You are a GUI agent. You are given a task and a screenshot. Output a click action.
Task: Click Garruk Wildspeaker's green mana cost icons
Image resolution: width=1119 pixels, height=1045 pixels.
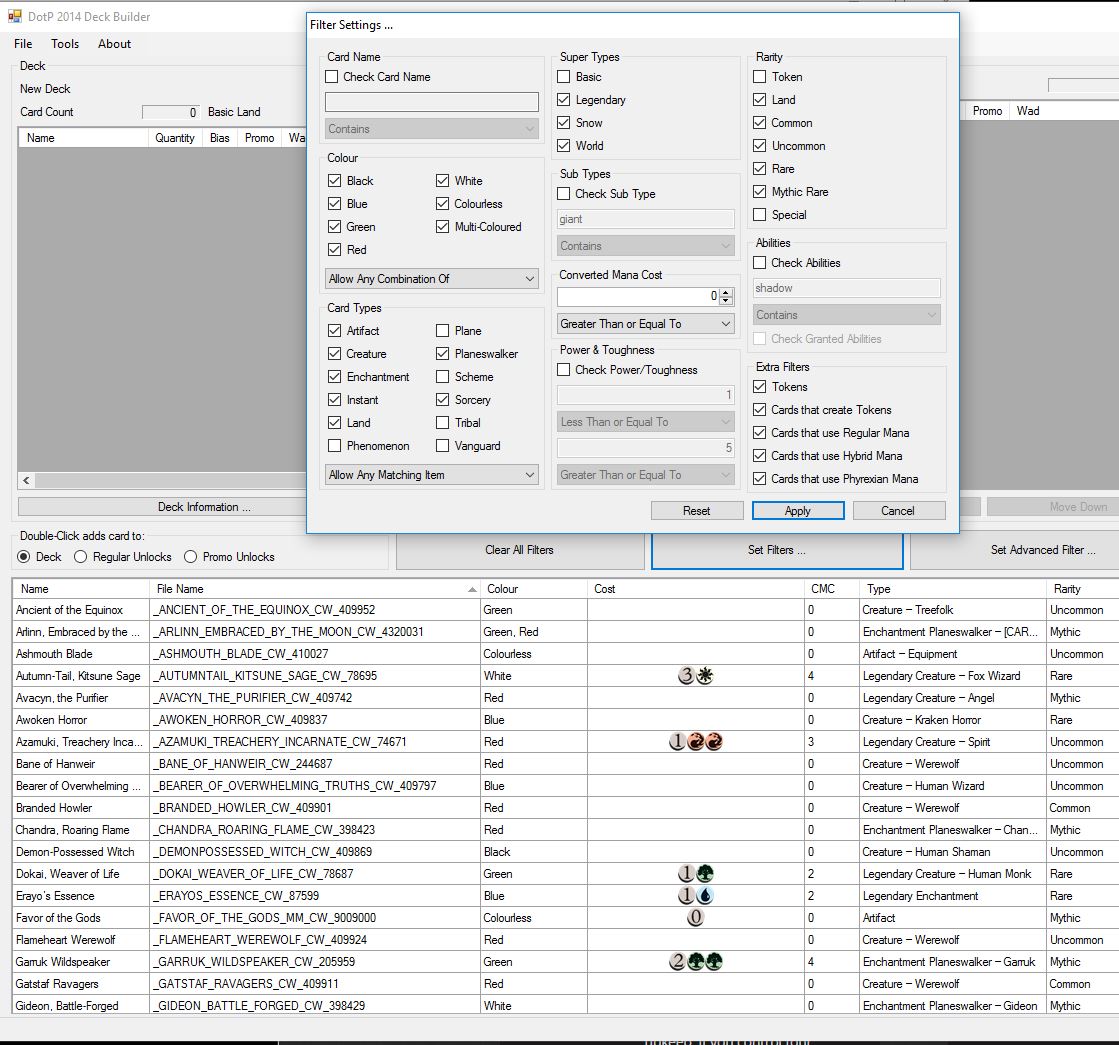[704, 962]
